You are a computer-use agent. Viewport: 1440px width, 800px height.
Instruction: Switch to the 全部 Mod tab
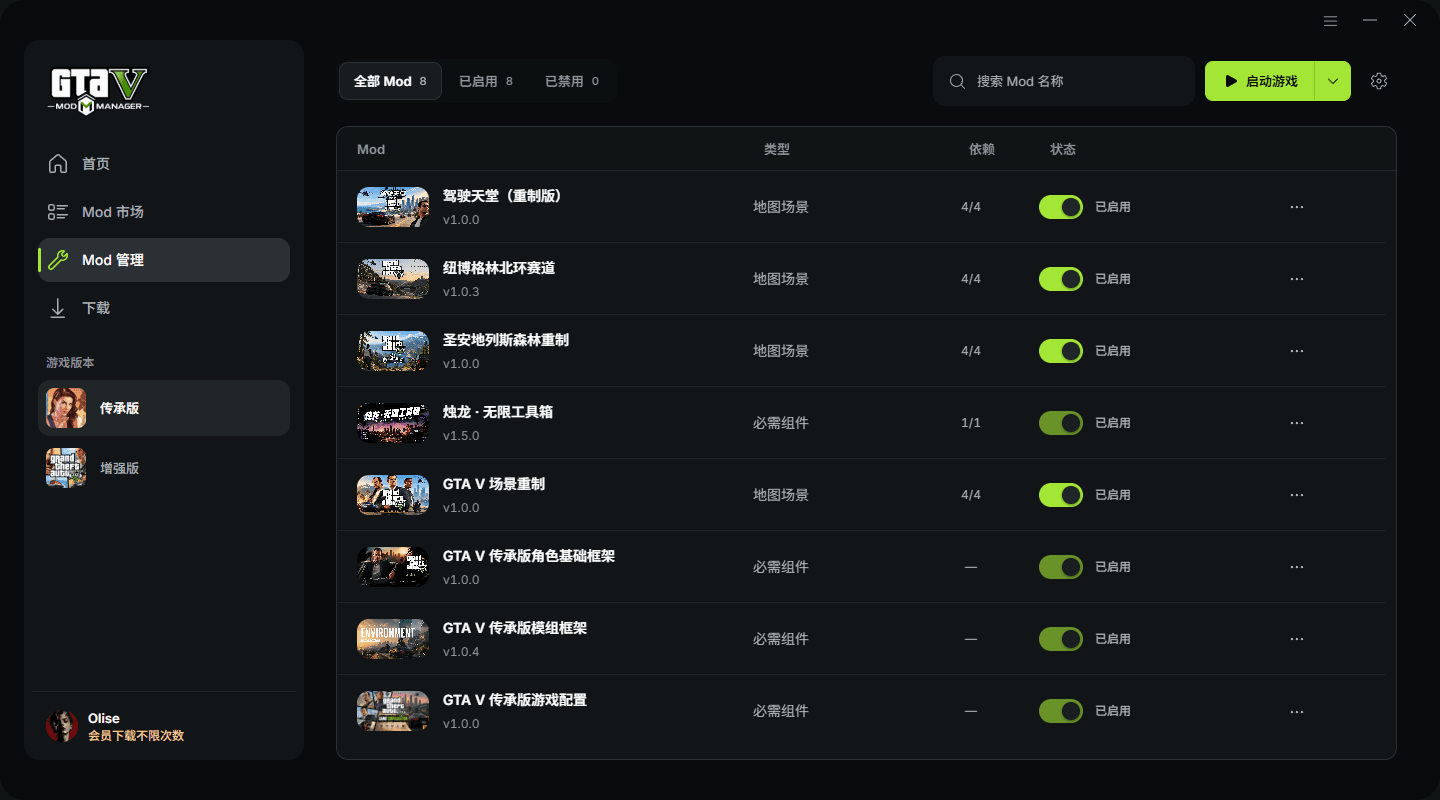(x=390, y=81)
